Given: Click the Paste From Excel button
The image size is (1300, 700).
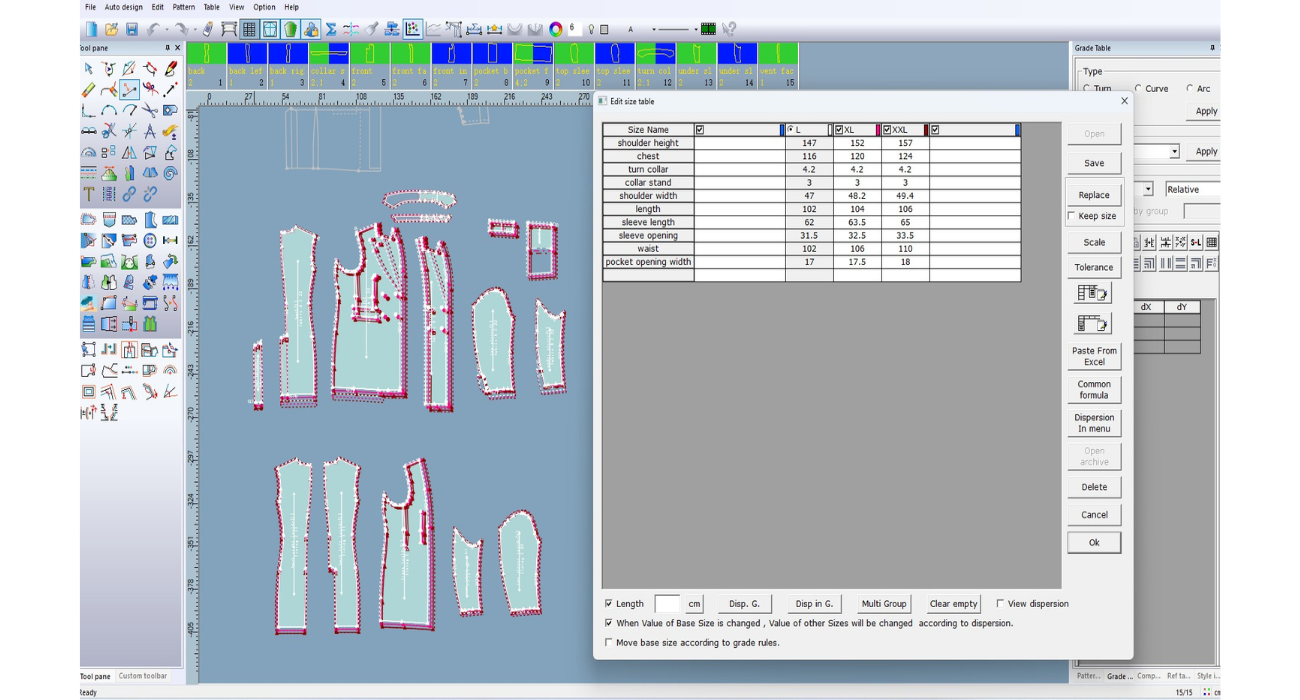Looking at the screenshot, I should pos(1094,356).
